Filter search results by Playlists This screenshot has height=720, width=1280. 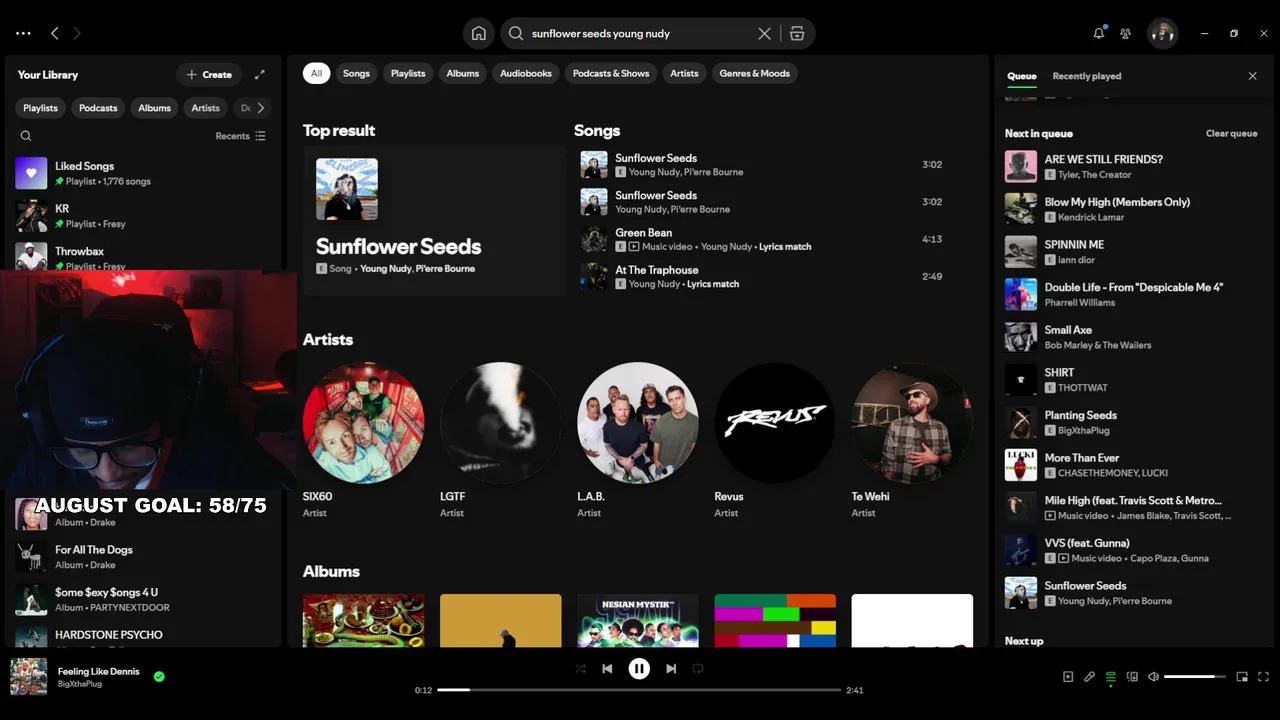(x=408, y=73)
